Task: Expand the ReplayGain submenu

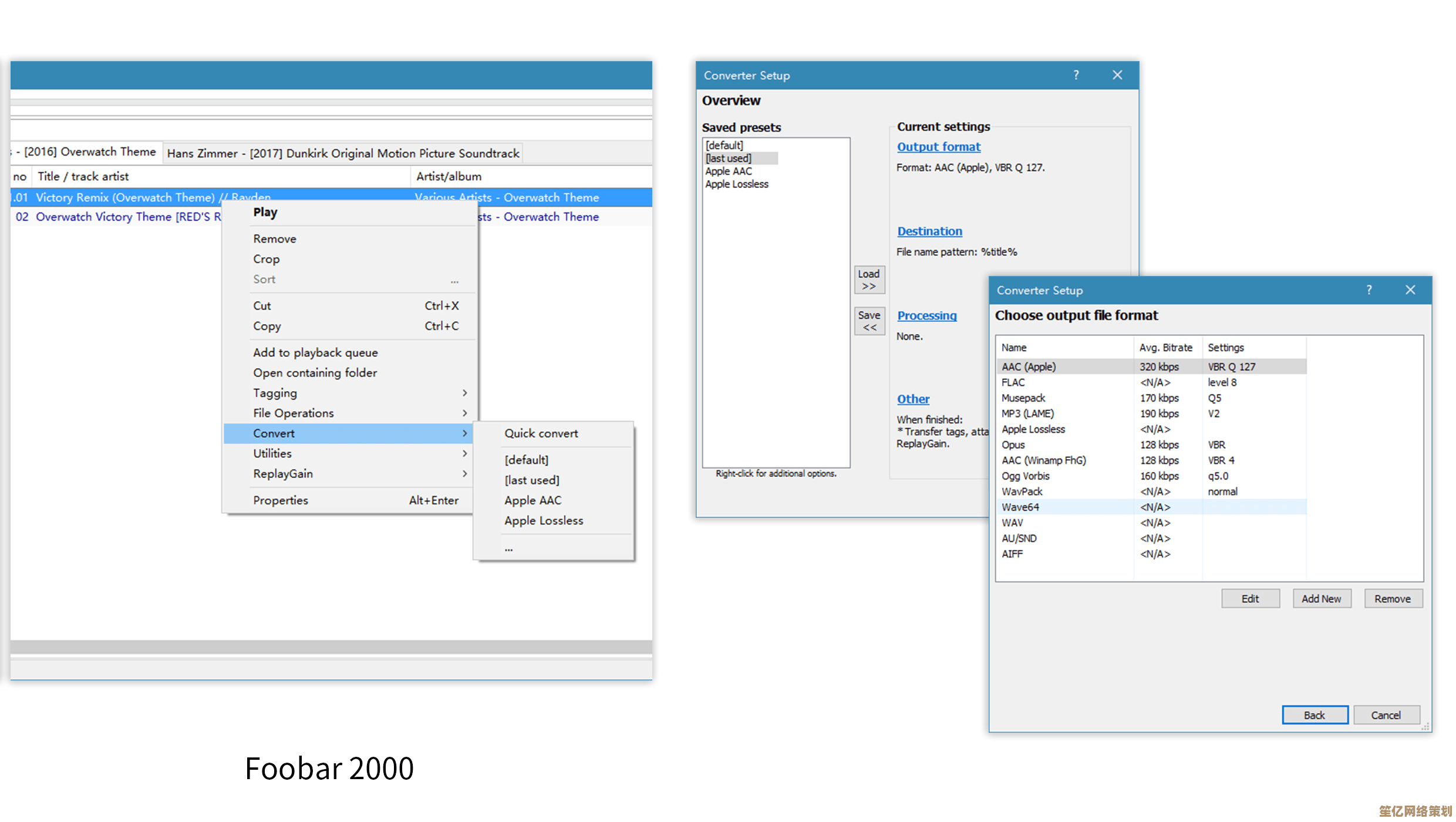Action: 348,474
